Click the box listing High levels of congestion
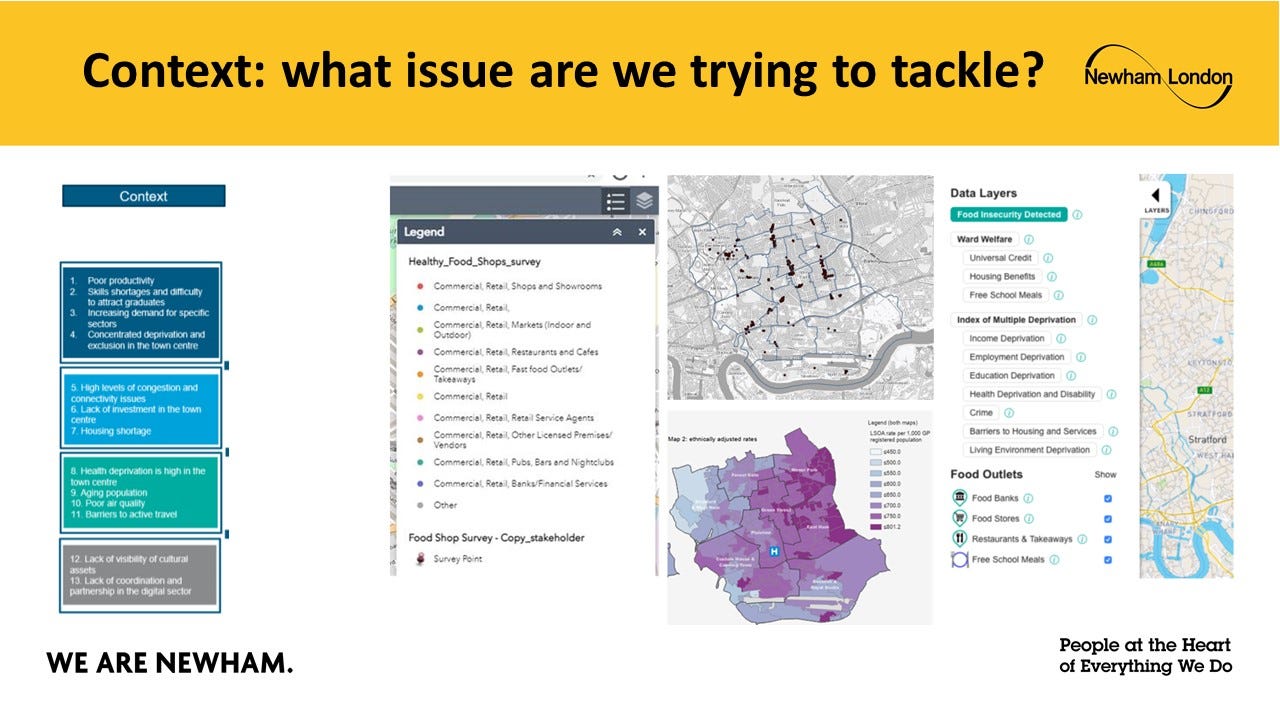 tap(139, 408)
